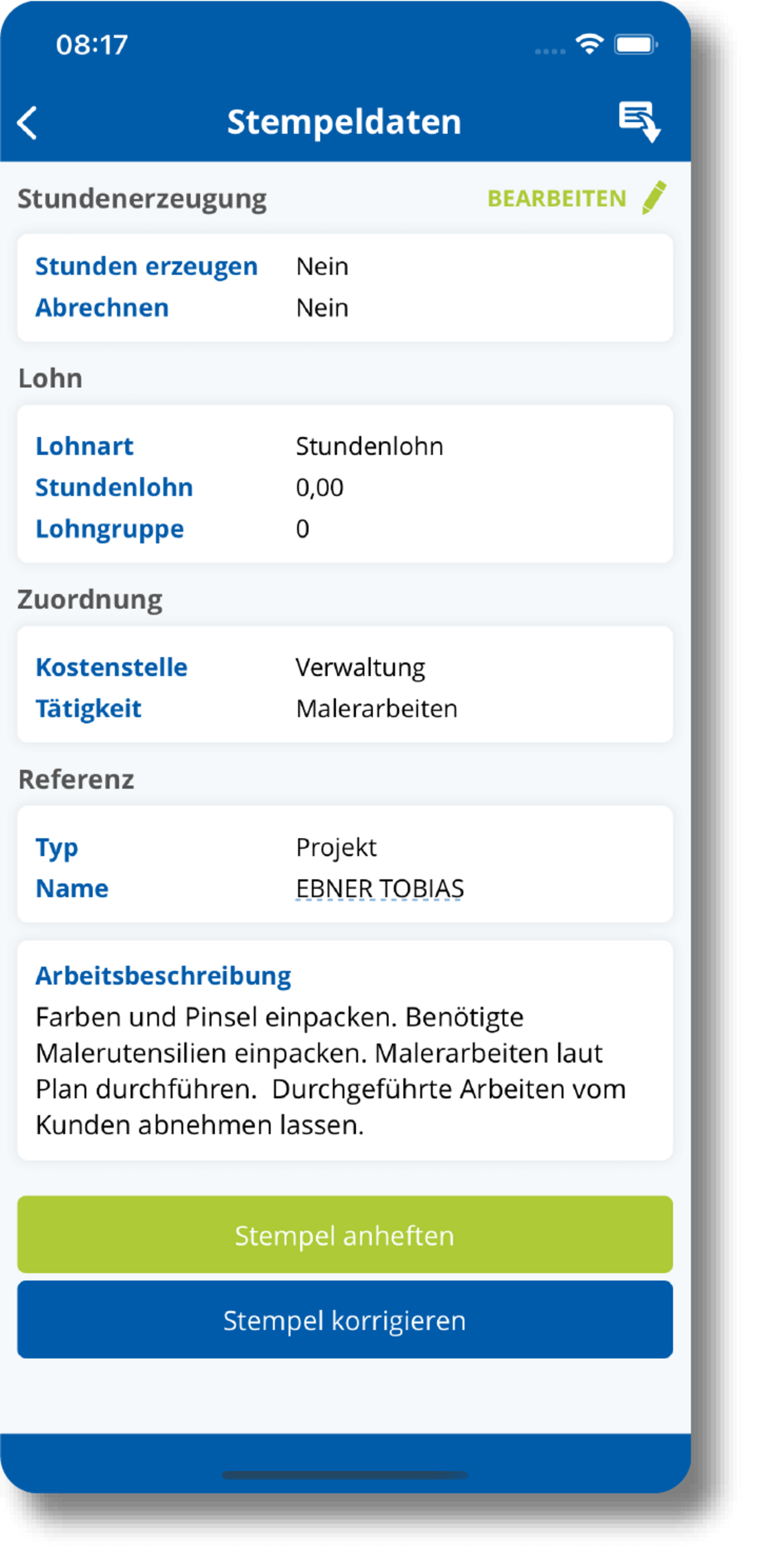
Task: Open the EBNER TOBIAS project link
Action: pyautogui.click(x=379, y=889)
